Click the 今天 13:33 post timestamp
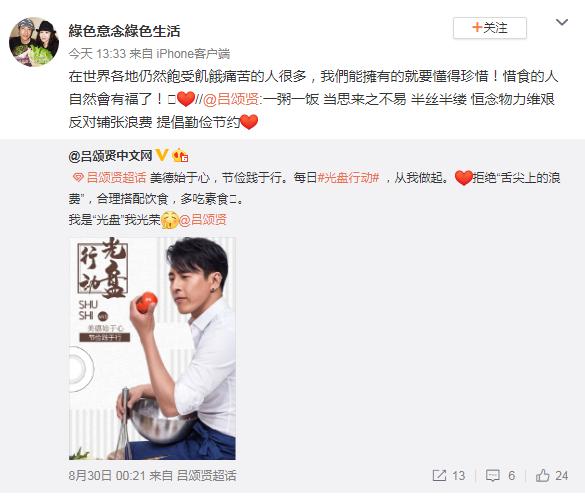 97,54
